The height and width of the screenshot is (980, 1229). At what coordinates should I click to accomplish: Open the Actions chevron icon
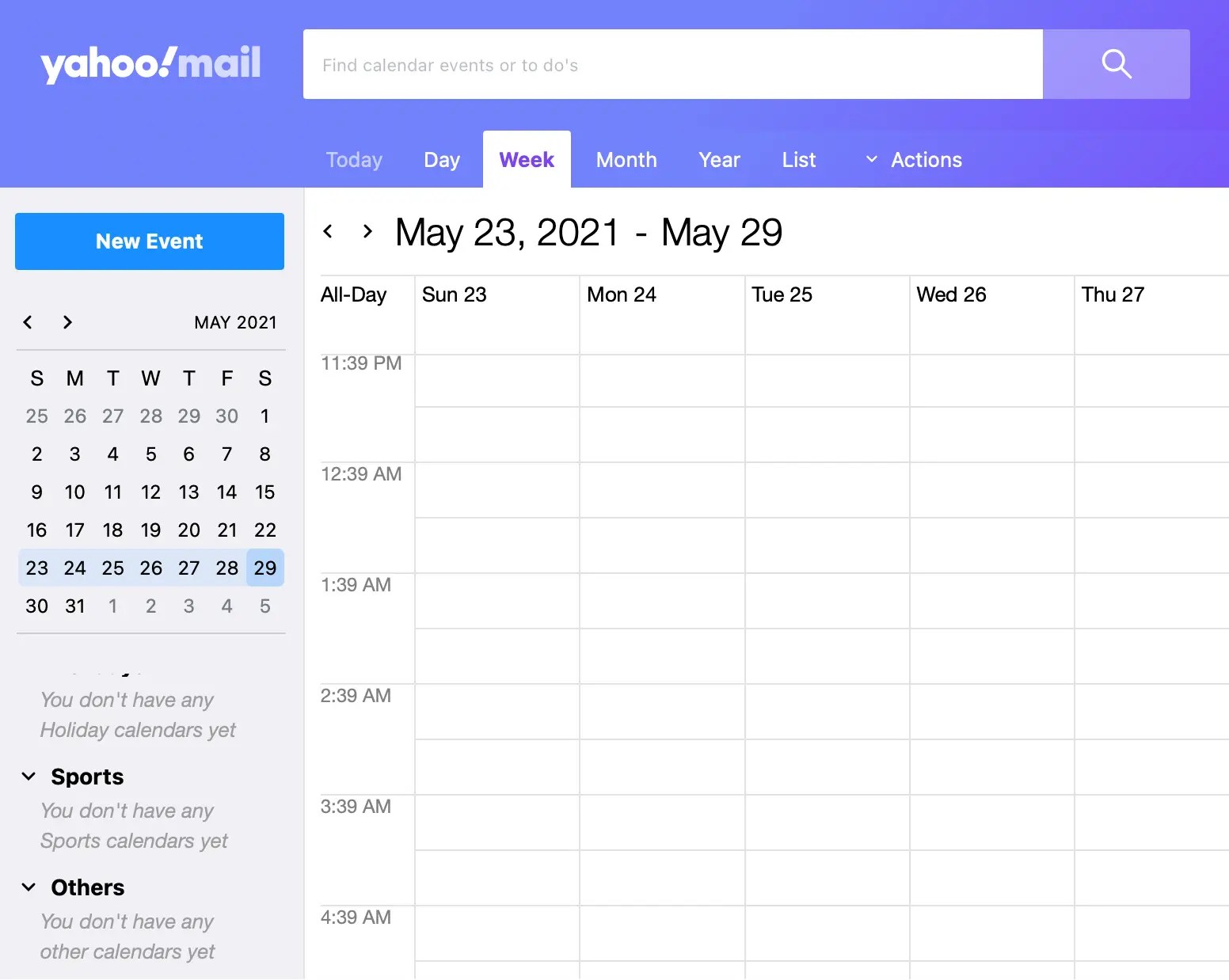(870, 159)
